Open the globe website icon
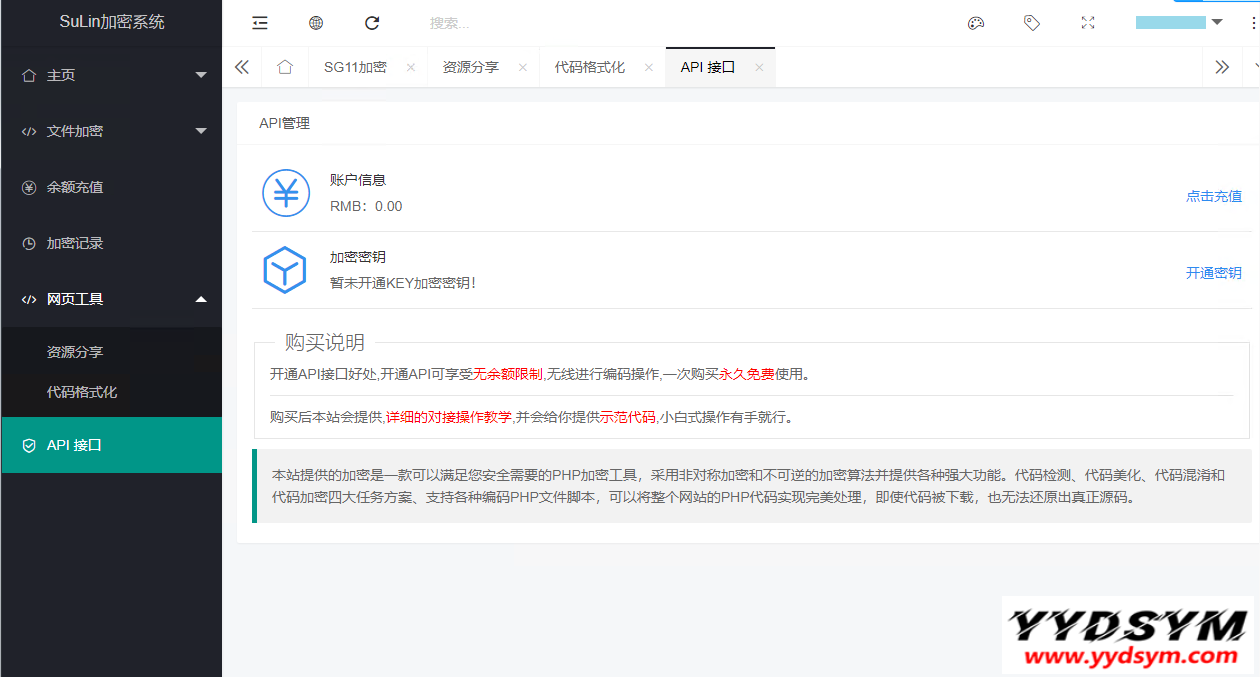The height and width of the screenshot is (677, 1260). 316,23
